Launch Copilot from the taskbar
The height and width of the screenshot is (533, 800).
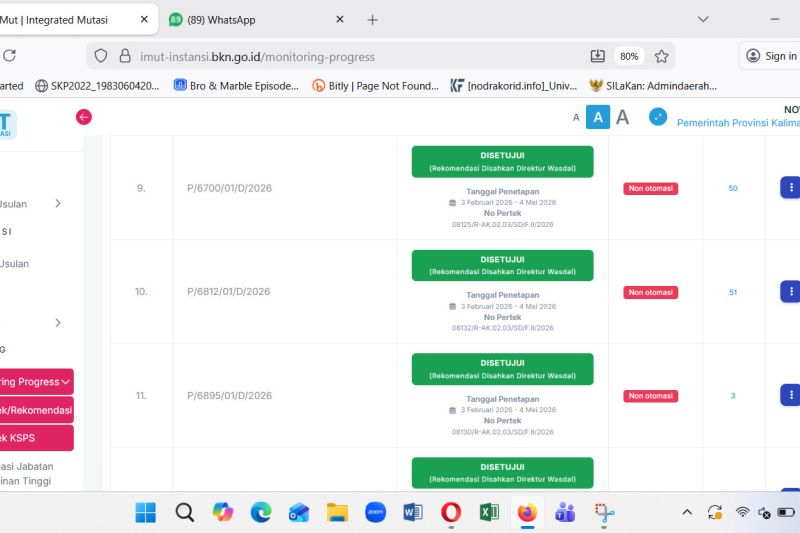[223, 513]
